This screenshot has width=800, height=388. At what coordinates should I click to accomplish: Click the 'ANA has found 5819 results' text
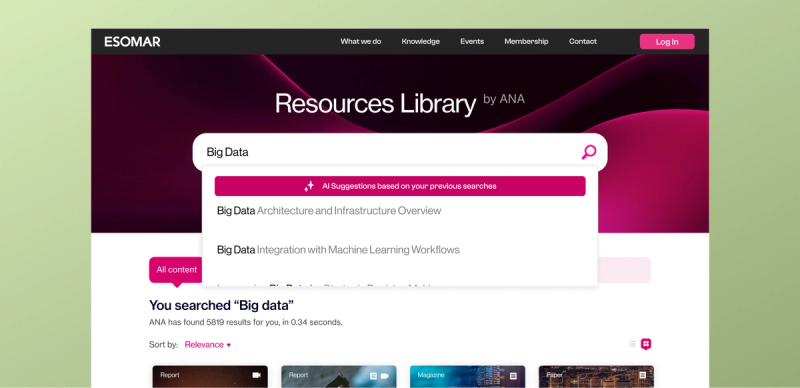click(245, 323)
